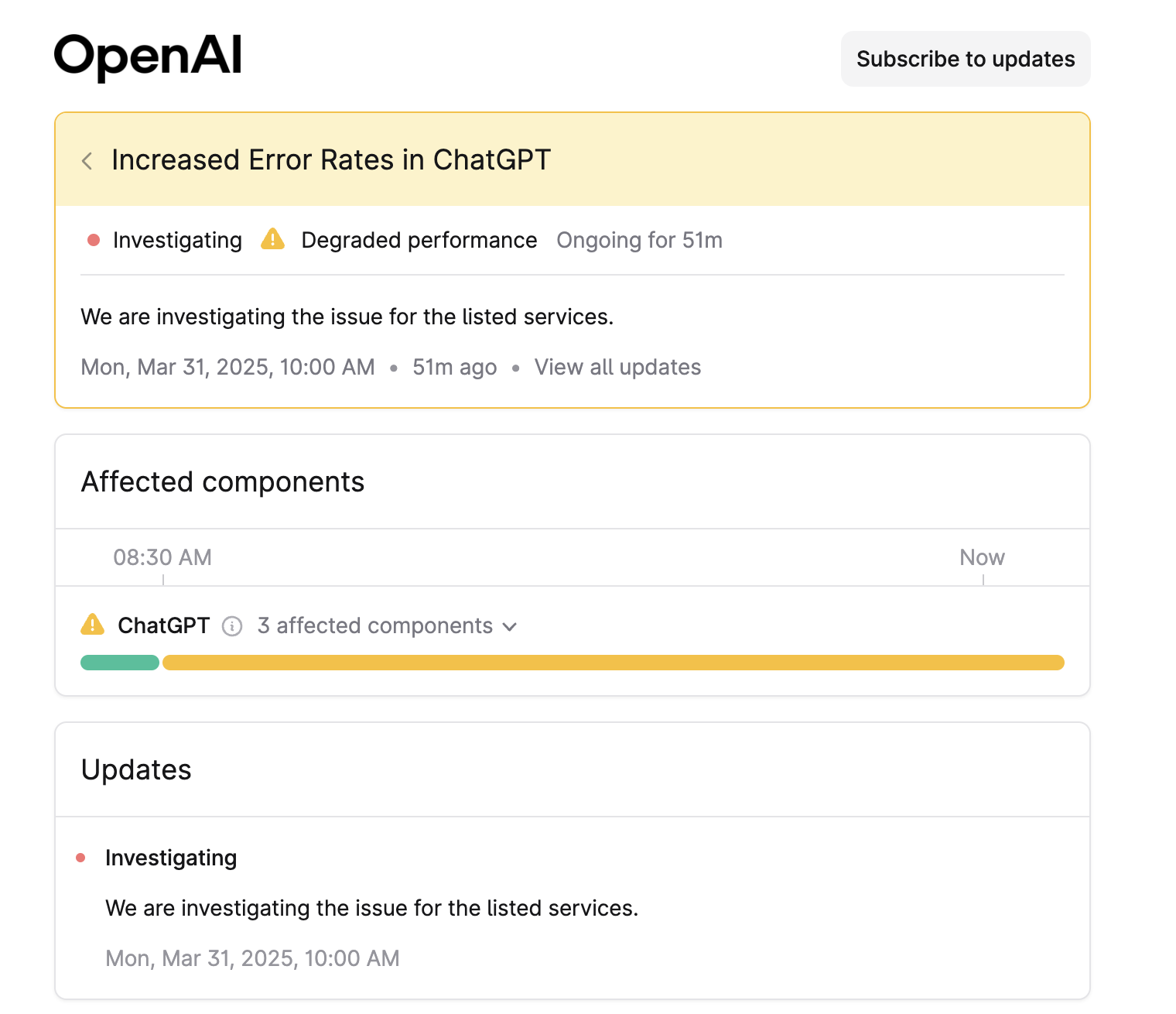Image resolution: width=1176 pixels, height=1014 pixels.
Task: Click the OpenAI logo
Action: pos(148,57)
